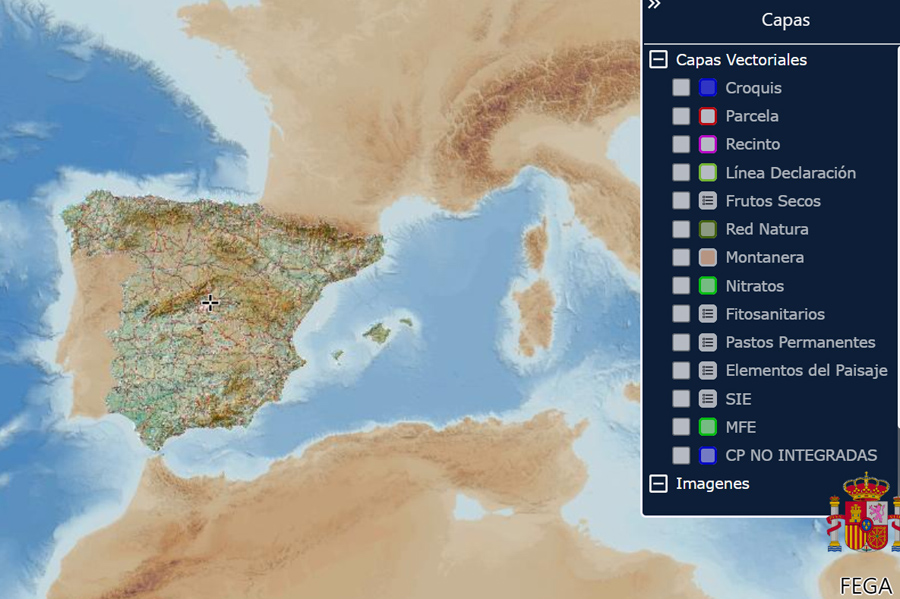
Task: Click the red Parcela layer symbol
Action: pos(708,116)
